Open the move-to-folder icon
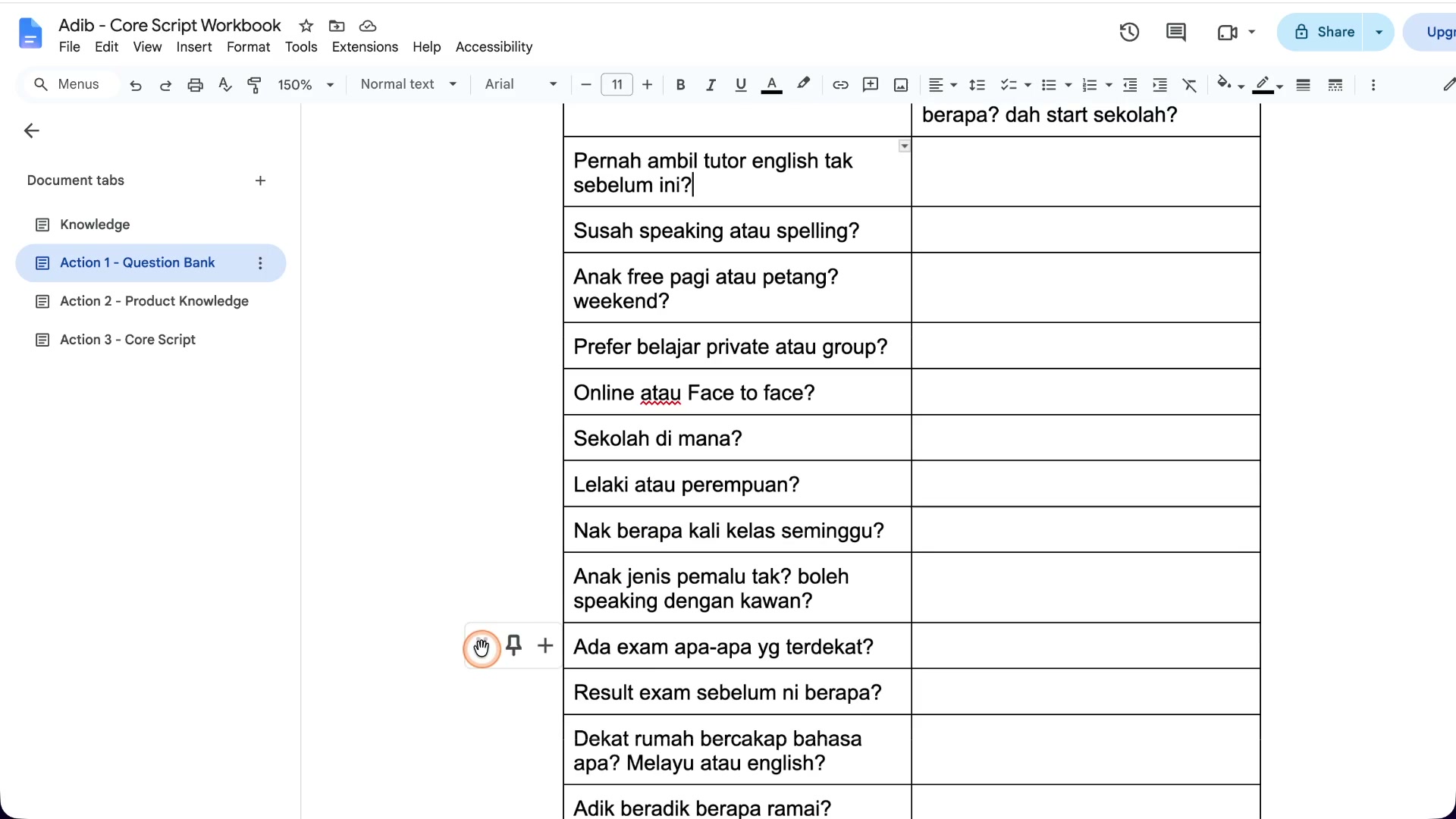This screenshot has width=1456, height=819. click(x=337, y=26)
